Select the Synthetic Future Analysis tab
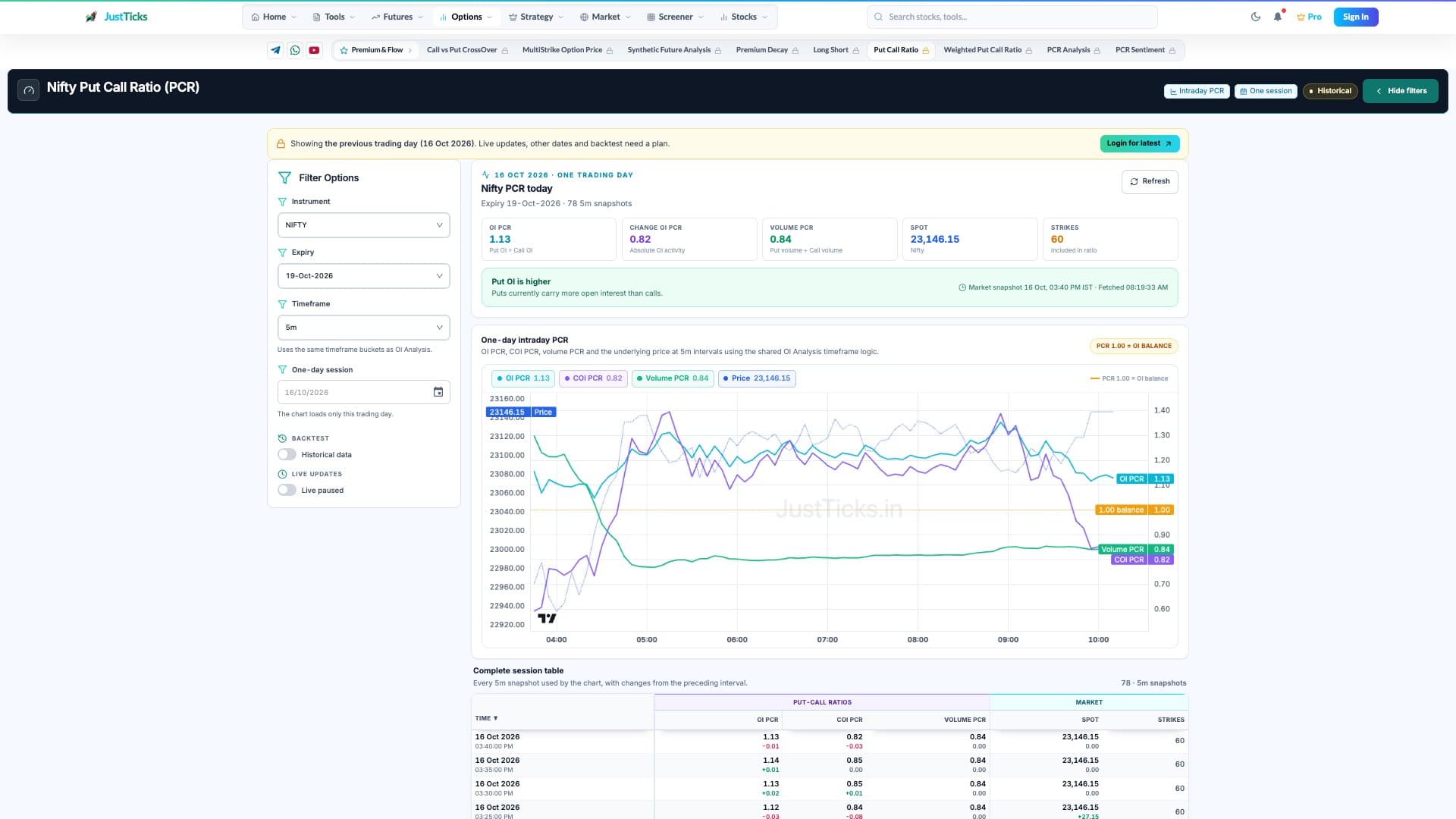This screenshot has width=1456, height=819. (x=674, y=50)
